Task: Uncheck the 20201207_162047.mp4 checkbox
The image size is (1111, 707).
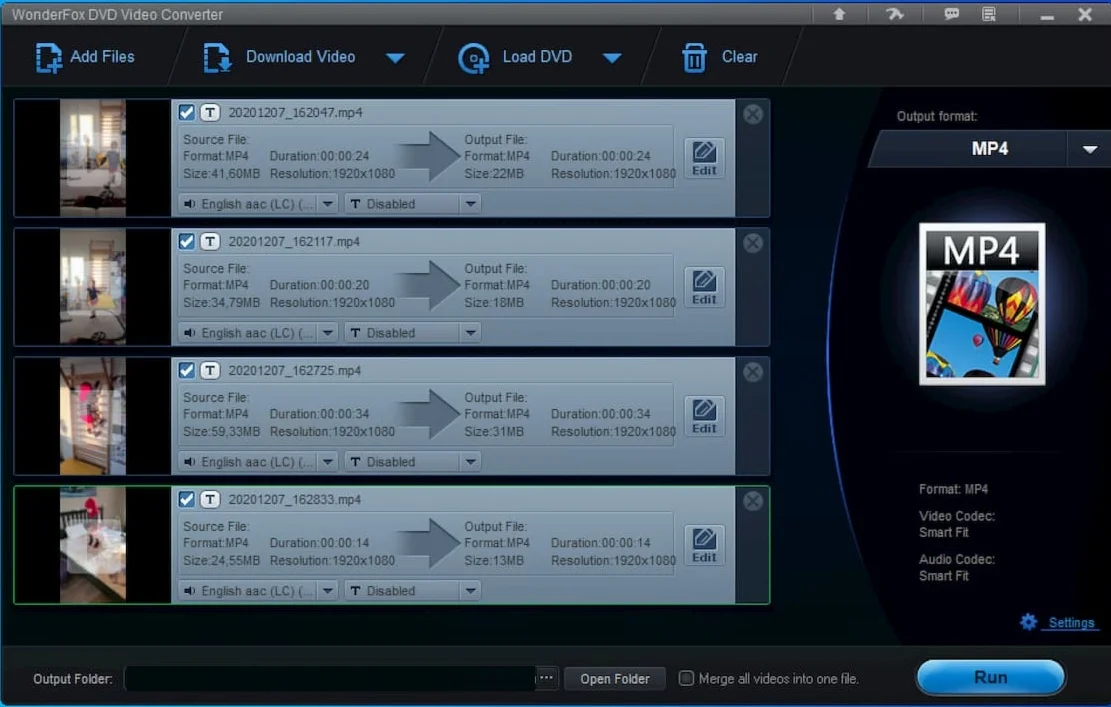Action: click(186, 113)
